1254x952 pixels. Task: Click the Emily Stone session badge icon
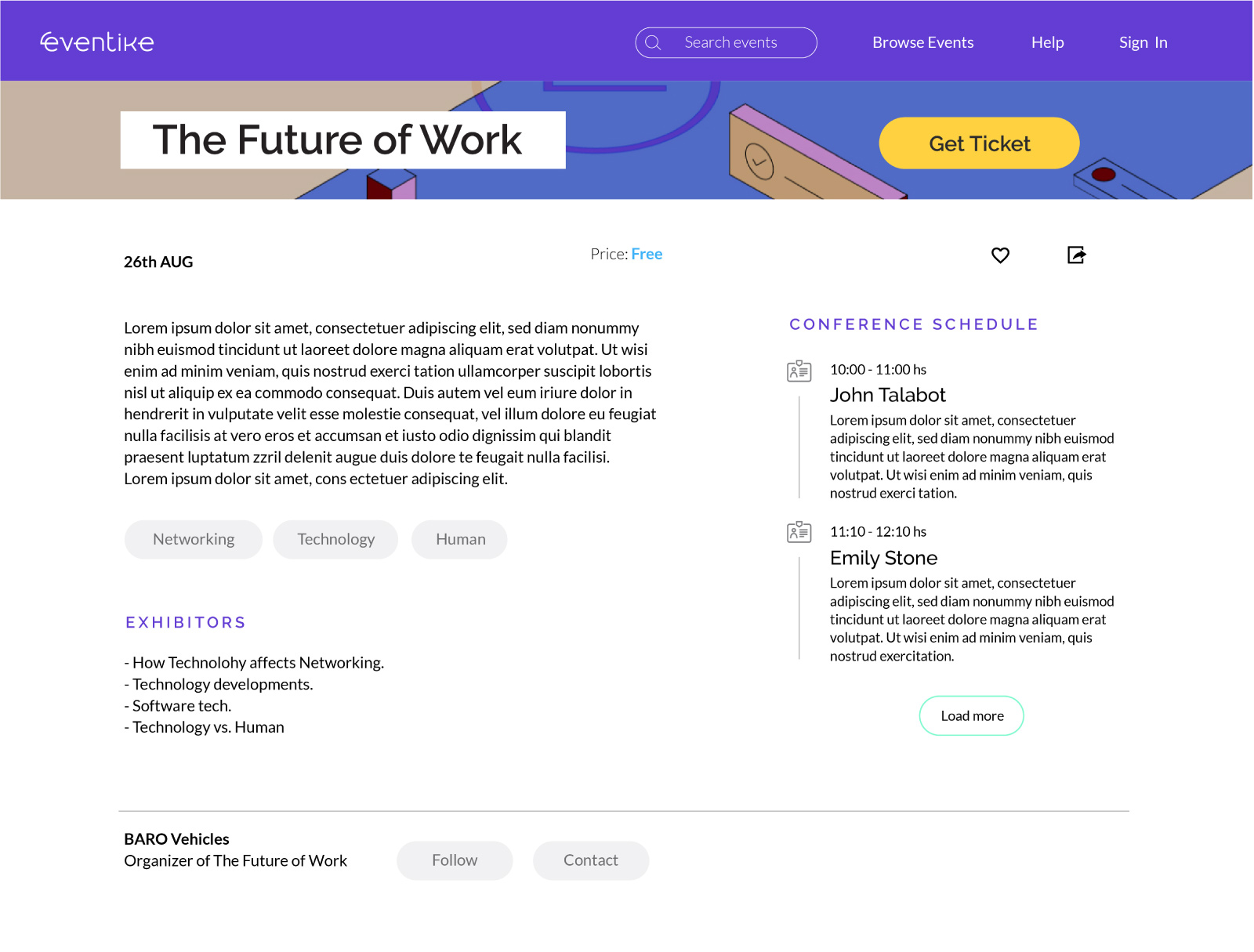click(799, 533)
